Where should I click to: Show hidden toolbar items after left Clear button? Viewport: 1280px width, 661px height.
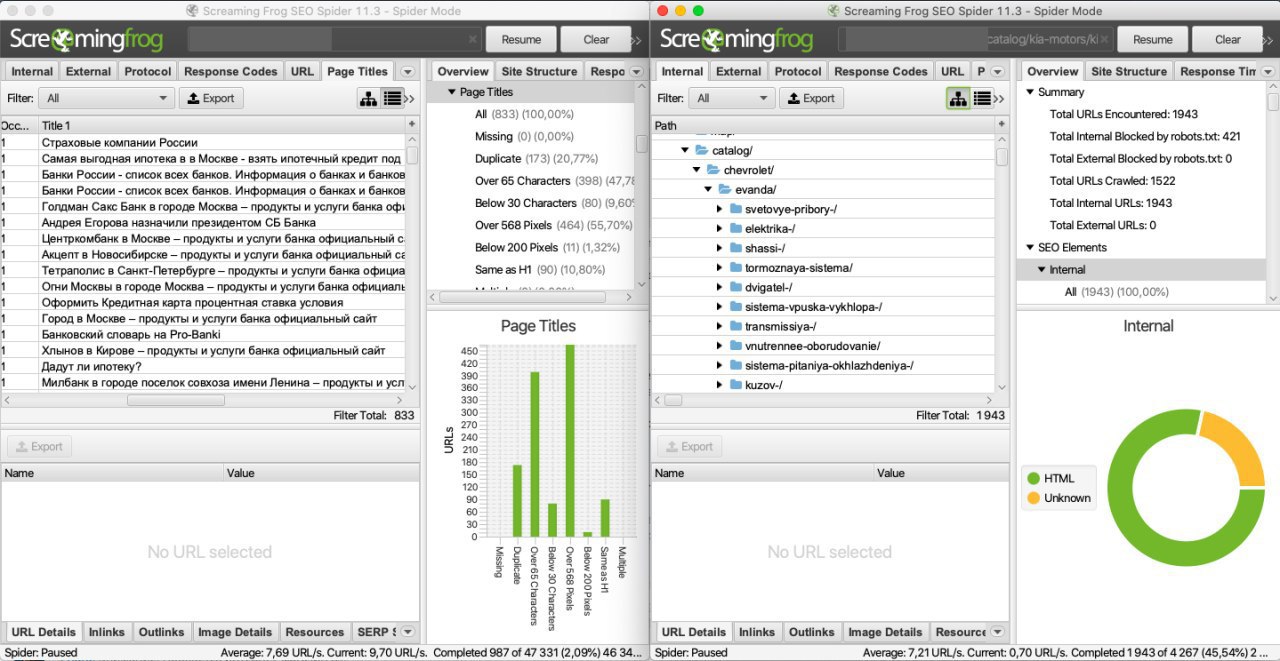636,40
